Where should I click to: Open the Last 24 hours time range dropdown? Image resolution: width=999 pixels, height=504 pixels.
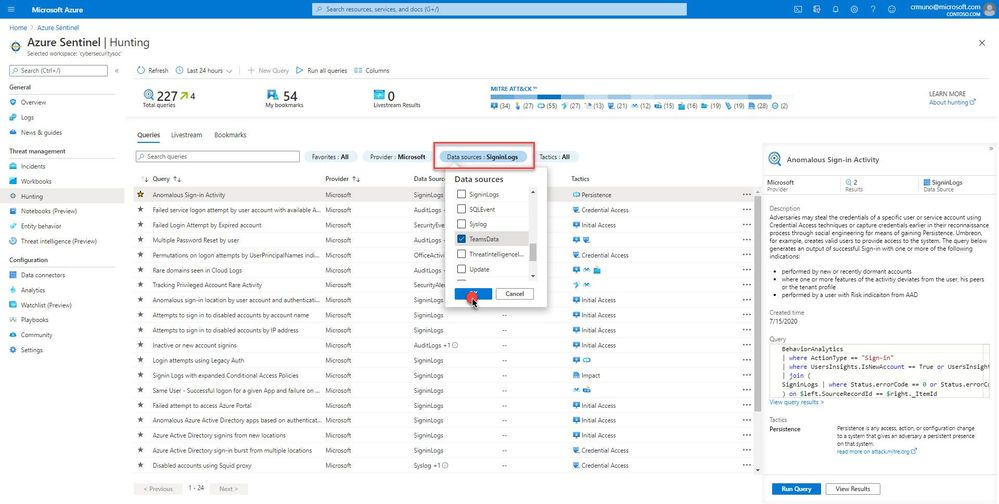coord(204,71)
